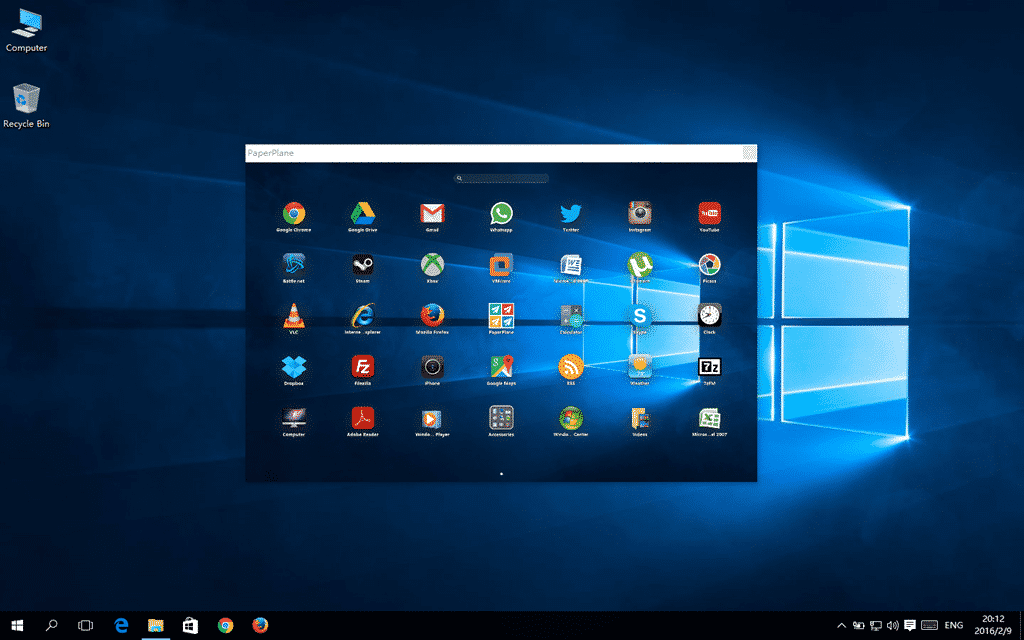Toggle Task View on the taskbar
This screenshot has height=640, width=1024.
86,625
